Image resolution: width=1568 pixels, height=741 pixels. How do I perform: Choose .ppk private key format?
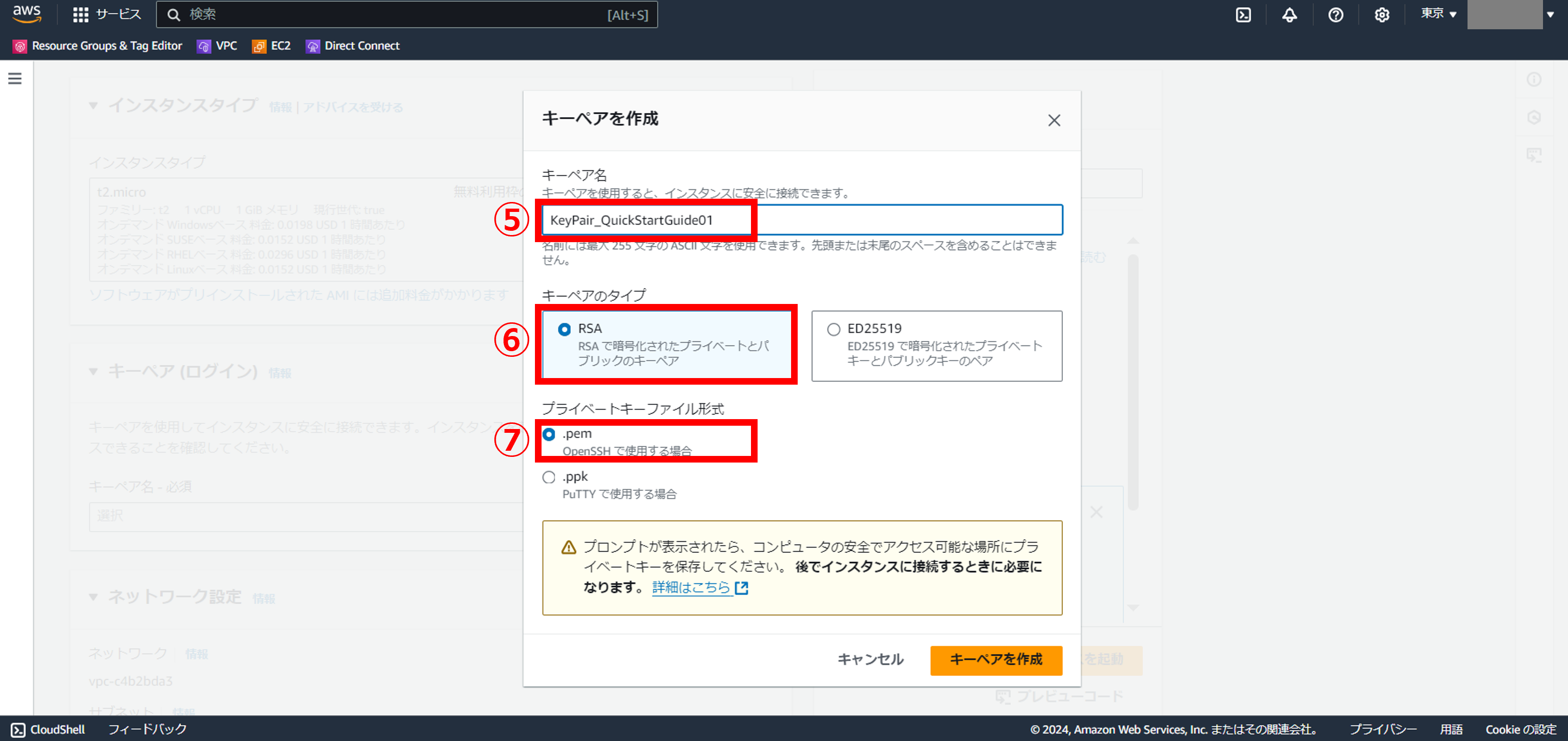click(x=549, y=477)
